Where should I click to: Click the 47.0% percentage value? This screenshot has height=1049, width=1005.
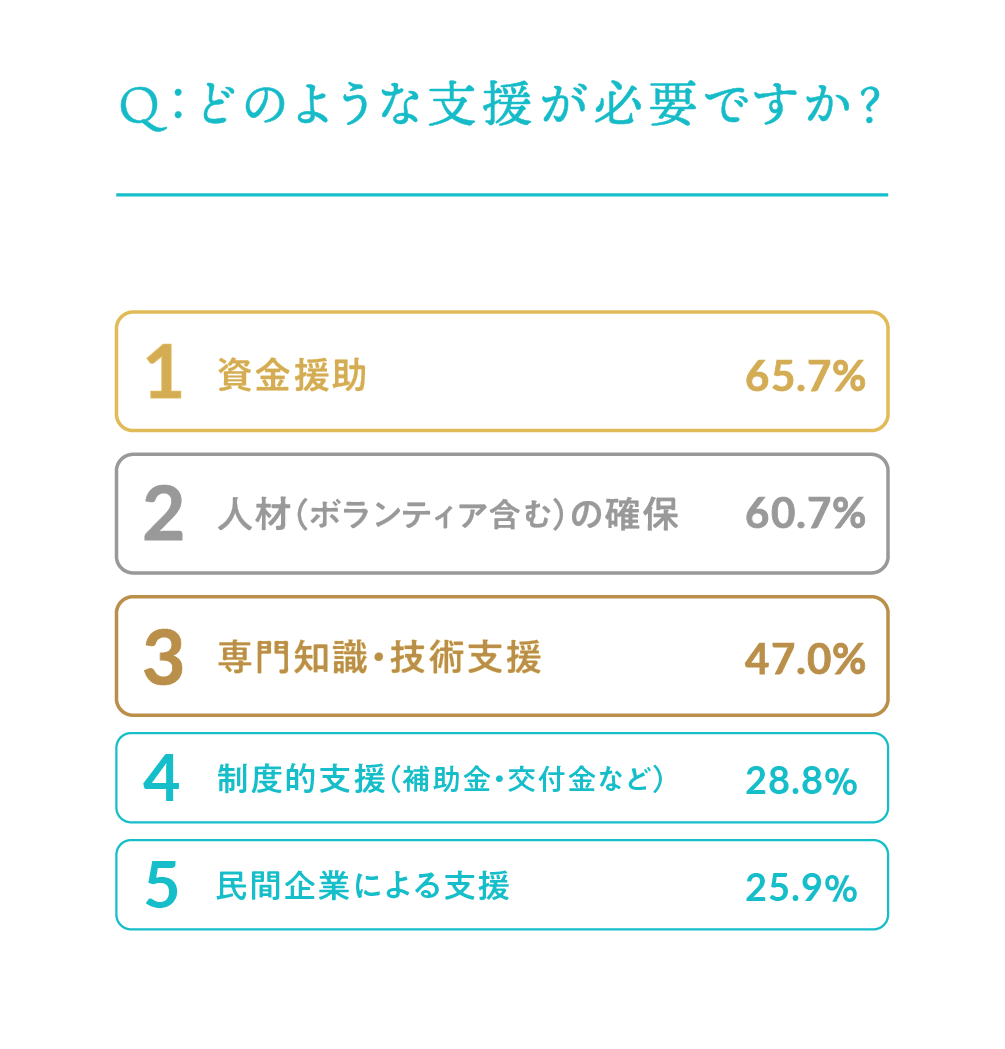805,658
